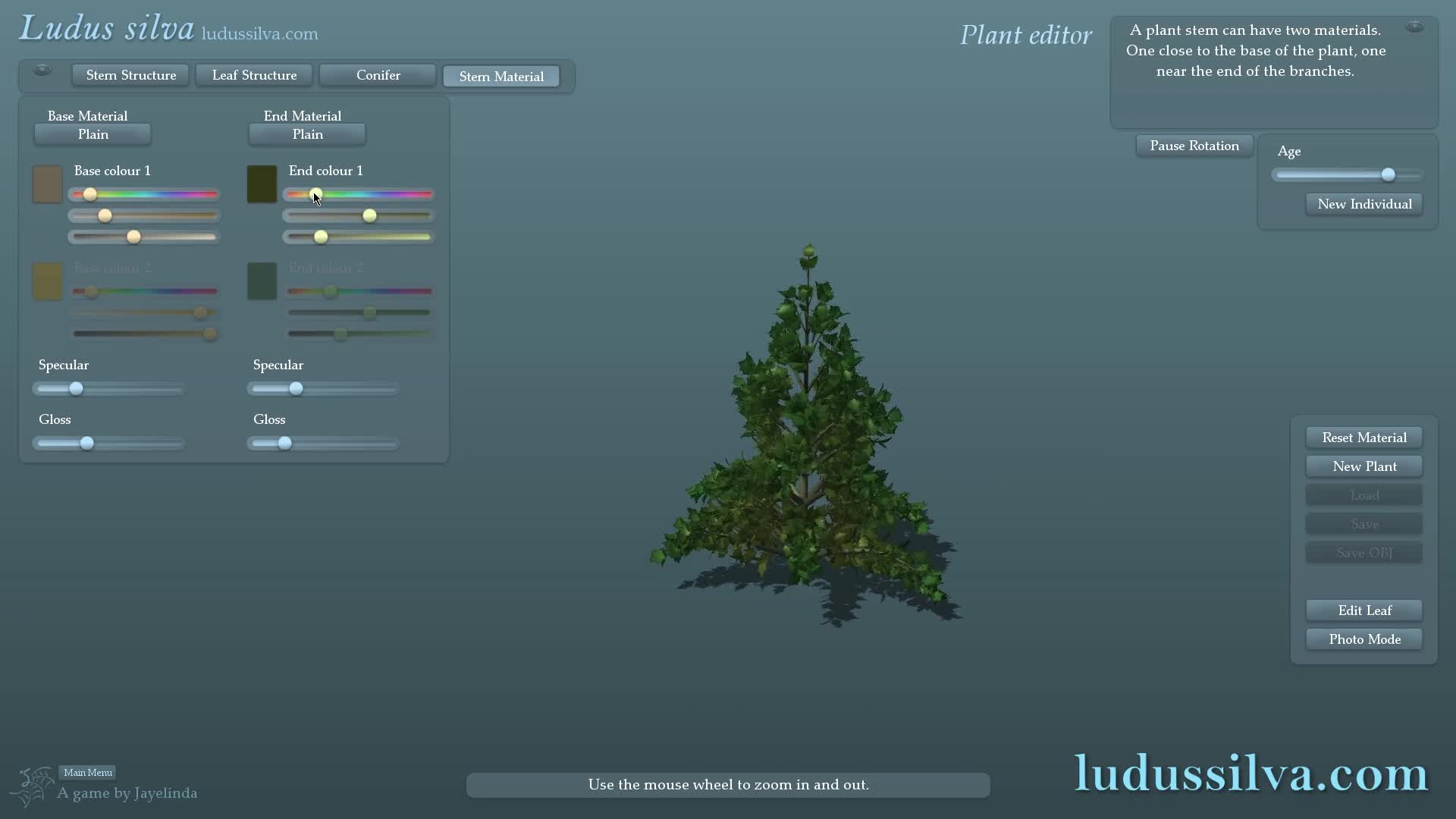Enter Photo Mode

click(x=1364, y=639)
